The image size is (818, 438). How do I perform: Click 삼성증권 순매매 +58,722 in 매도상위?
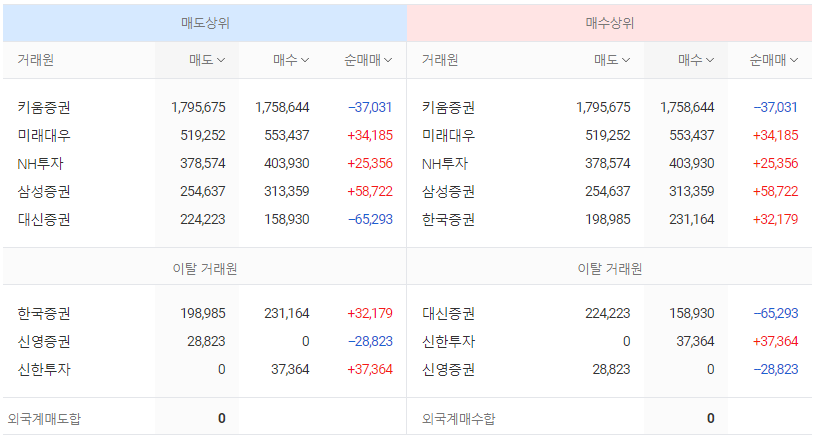(x=370, y=191)
